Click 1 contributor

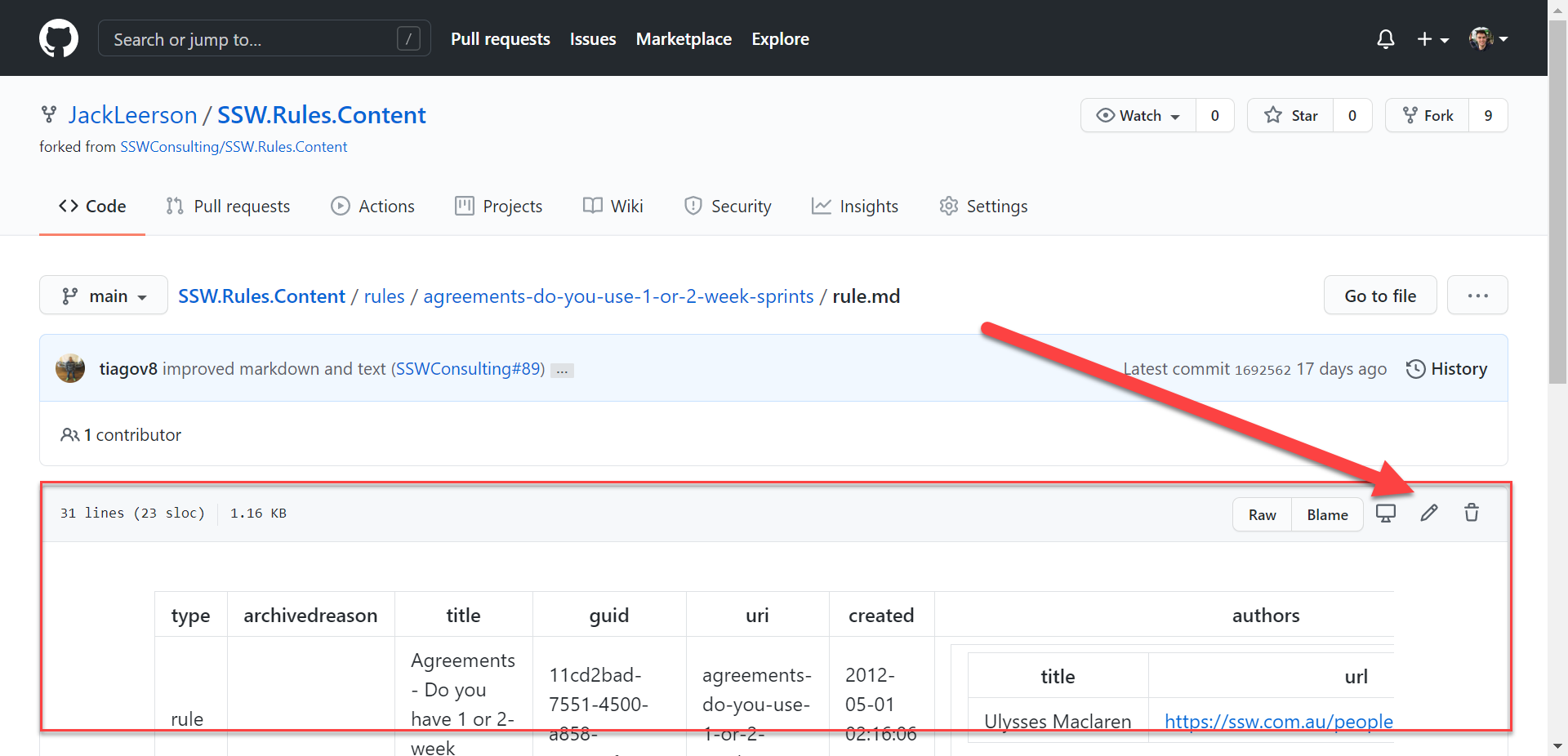point(121,435)
